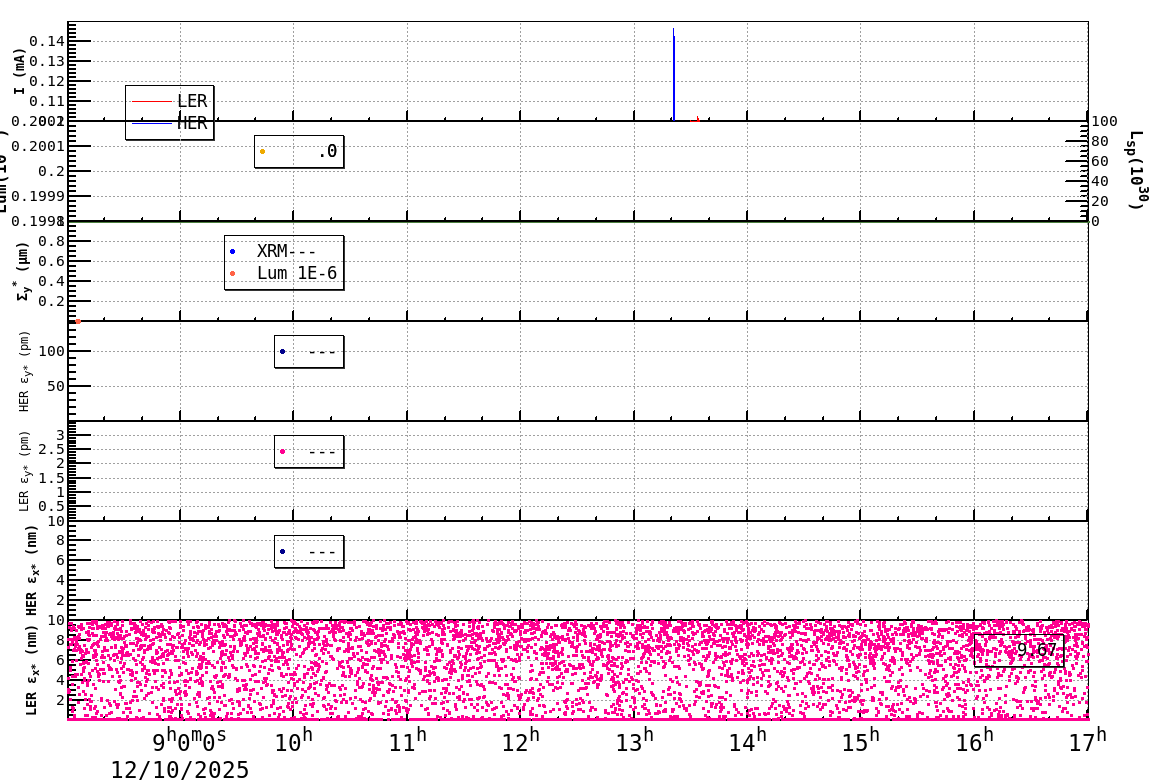1160x782 pixels.
Task: Click the blue spike near 13h in the current plot
Action: pyautogui.click(x=675, y=70)
